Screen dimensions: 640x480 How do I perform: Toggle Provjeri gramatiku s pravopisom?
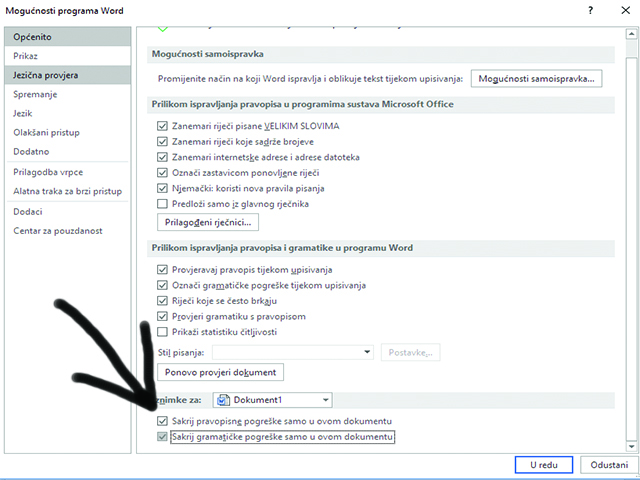click(162, 316)
